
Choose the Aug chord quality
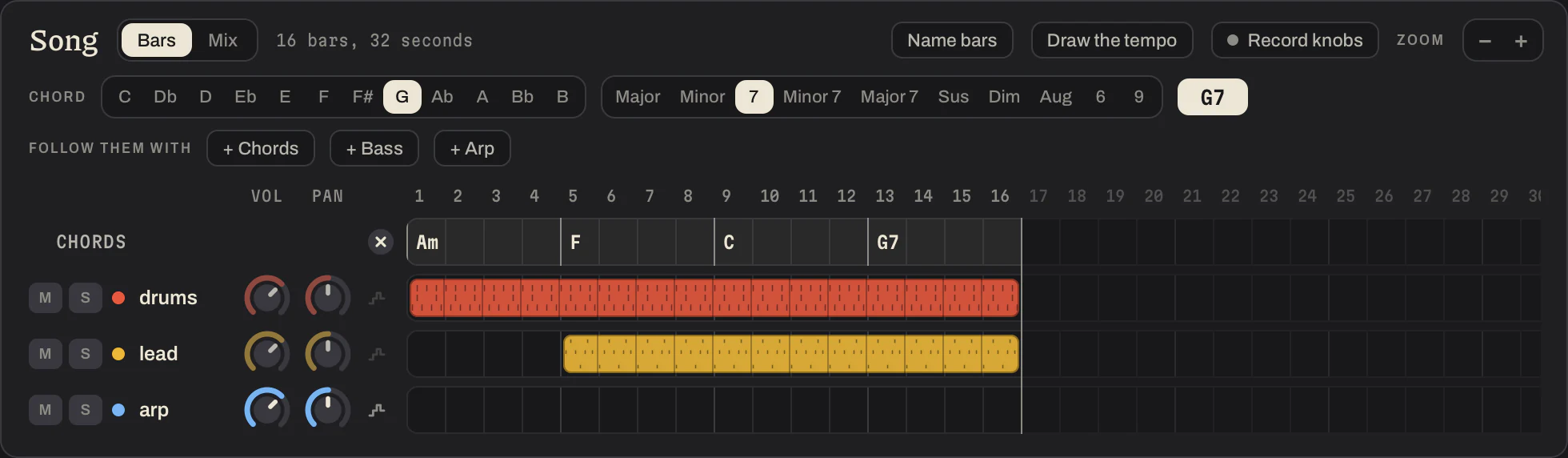pos(1056,97)
